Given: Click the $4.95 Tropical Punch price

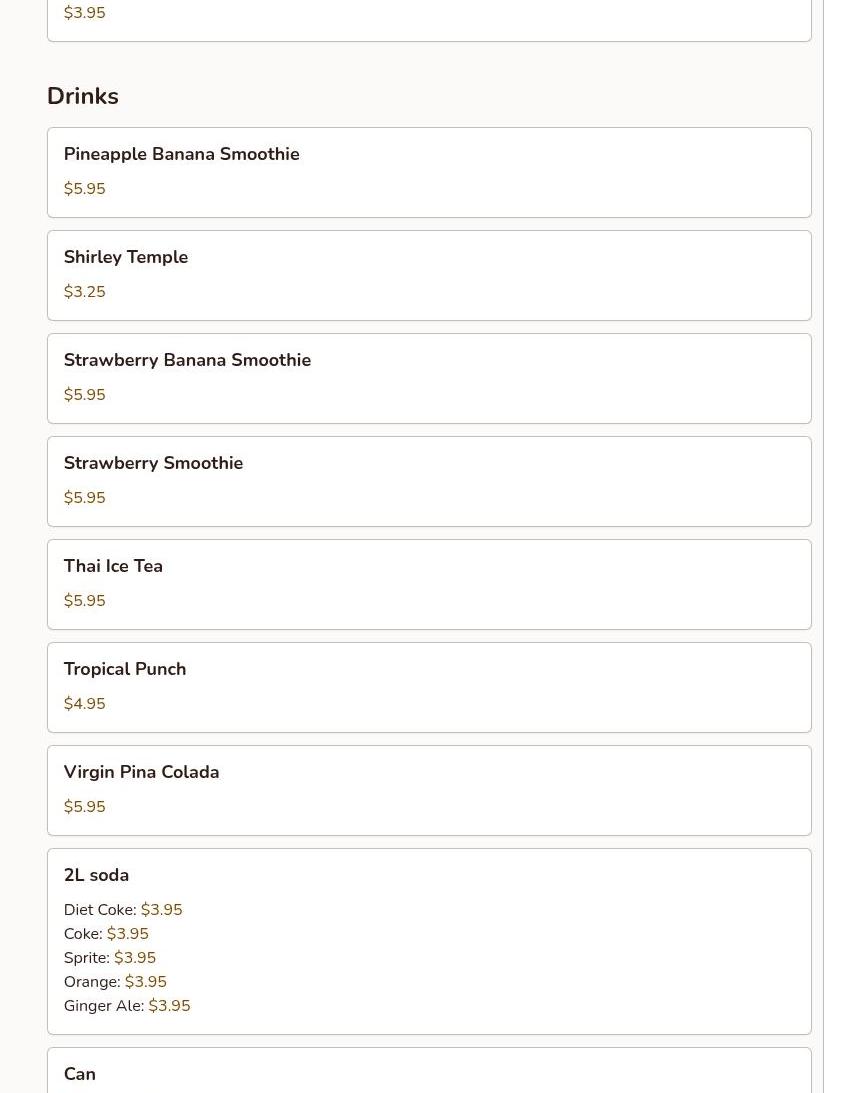Looking at the screenshot, I should click(84, 704).
